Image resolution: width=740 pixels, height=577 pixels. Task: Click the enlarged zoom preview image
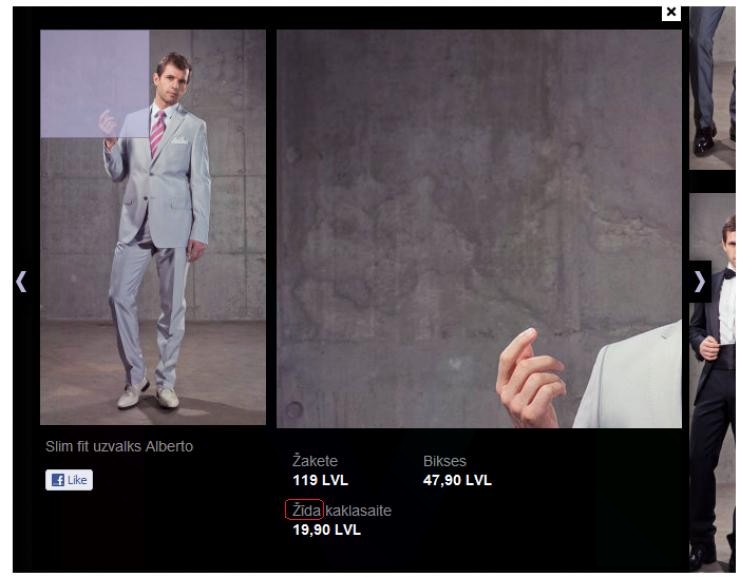479,229
